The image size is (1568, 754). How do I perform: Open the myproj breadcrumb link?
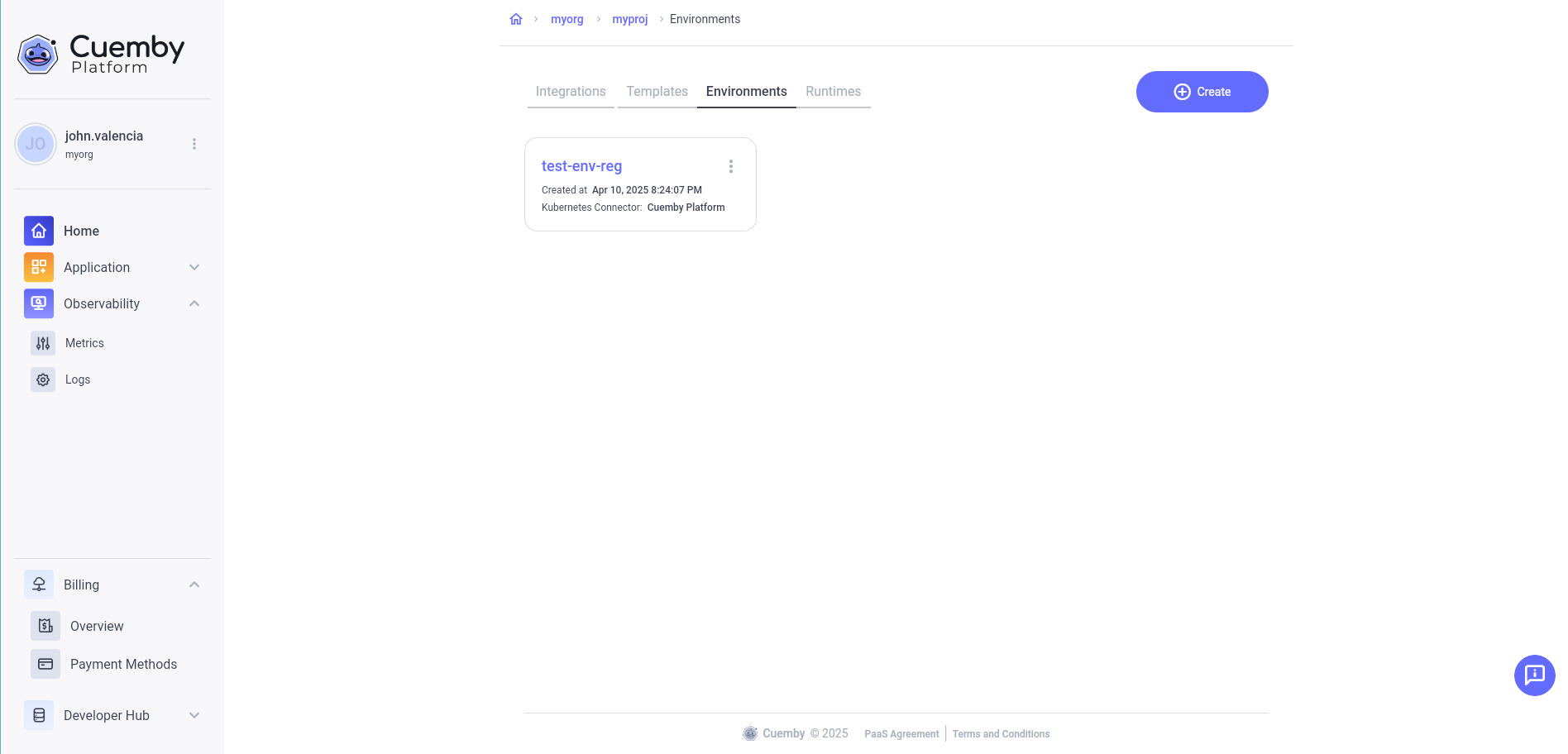[629, 18]
